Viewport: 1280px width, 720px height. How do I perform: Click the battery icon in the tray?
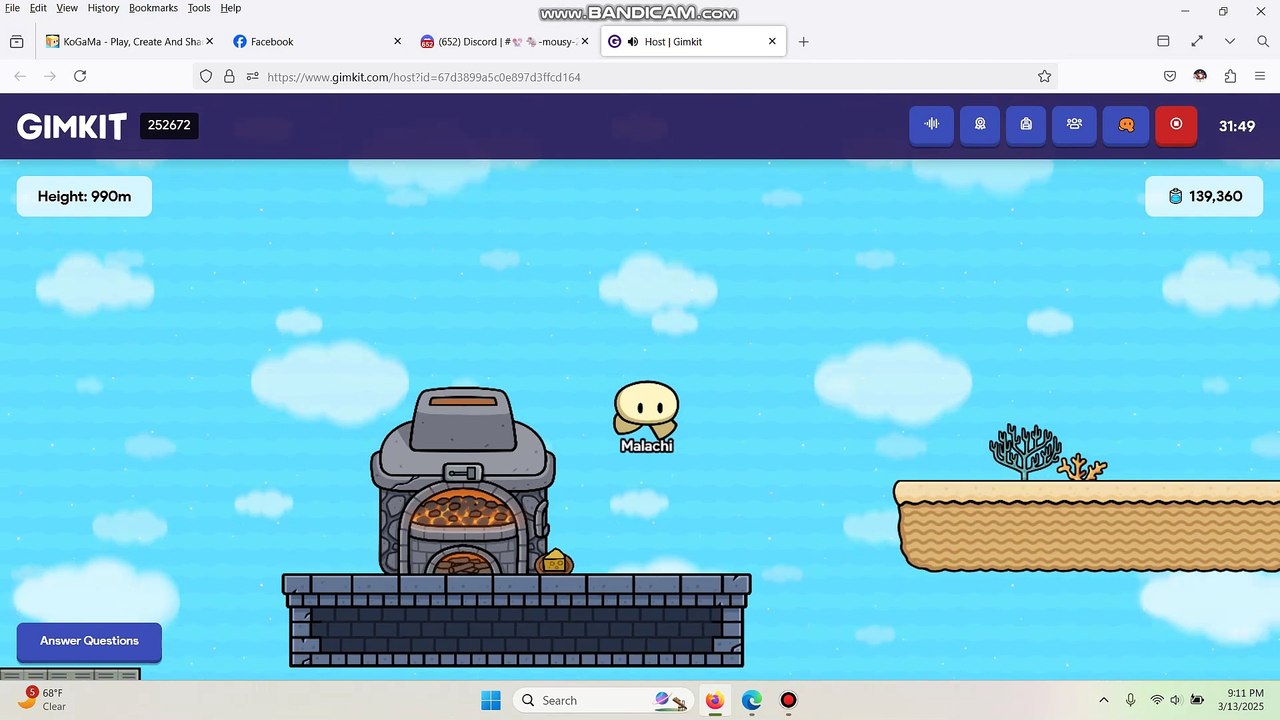click(1196, 700)
